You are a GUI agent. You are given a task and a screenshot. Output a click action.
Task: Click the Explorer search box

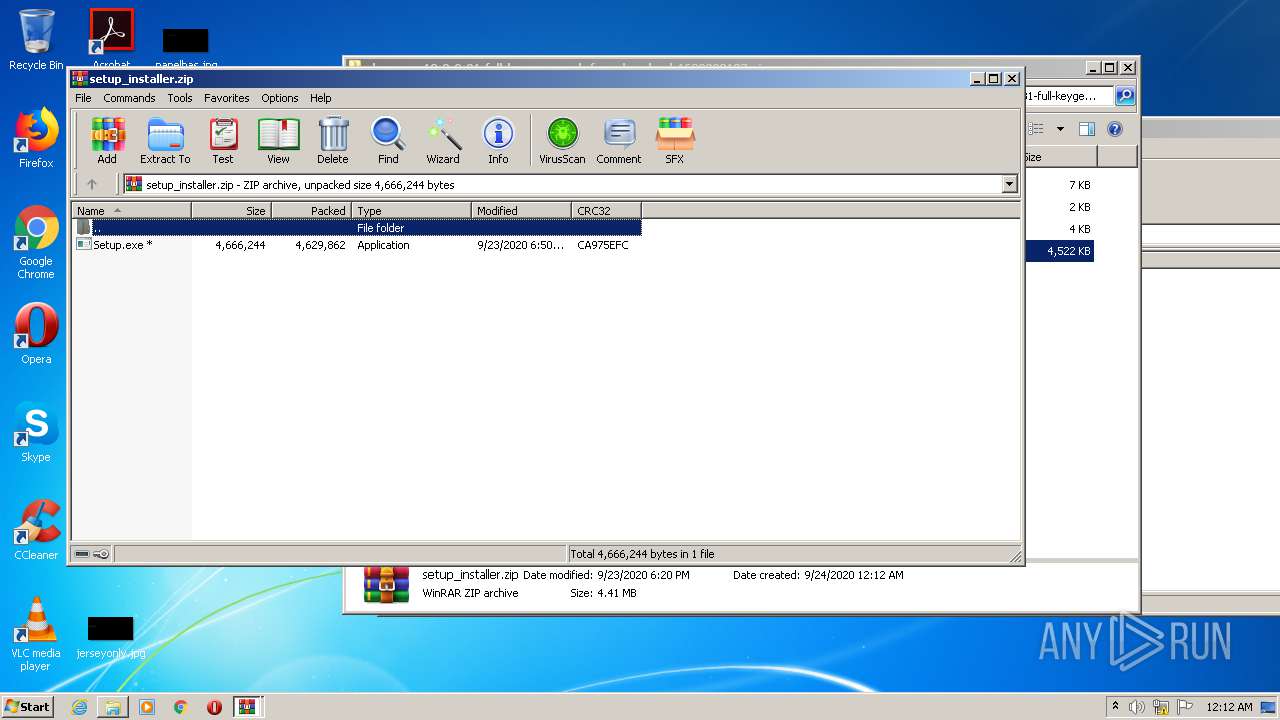(1067, 96)
